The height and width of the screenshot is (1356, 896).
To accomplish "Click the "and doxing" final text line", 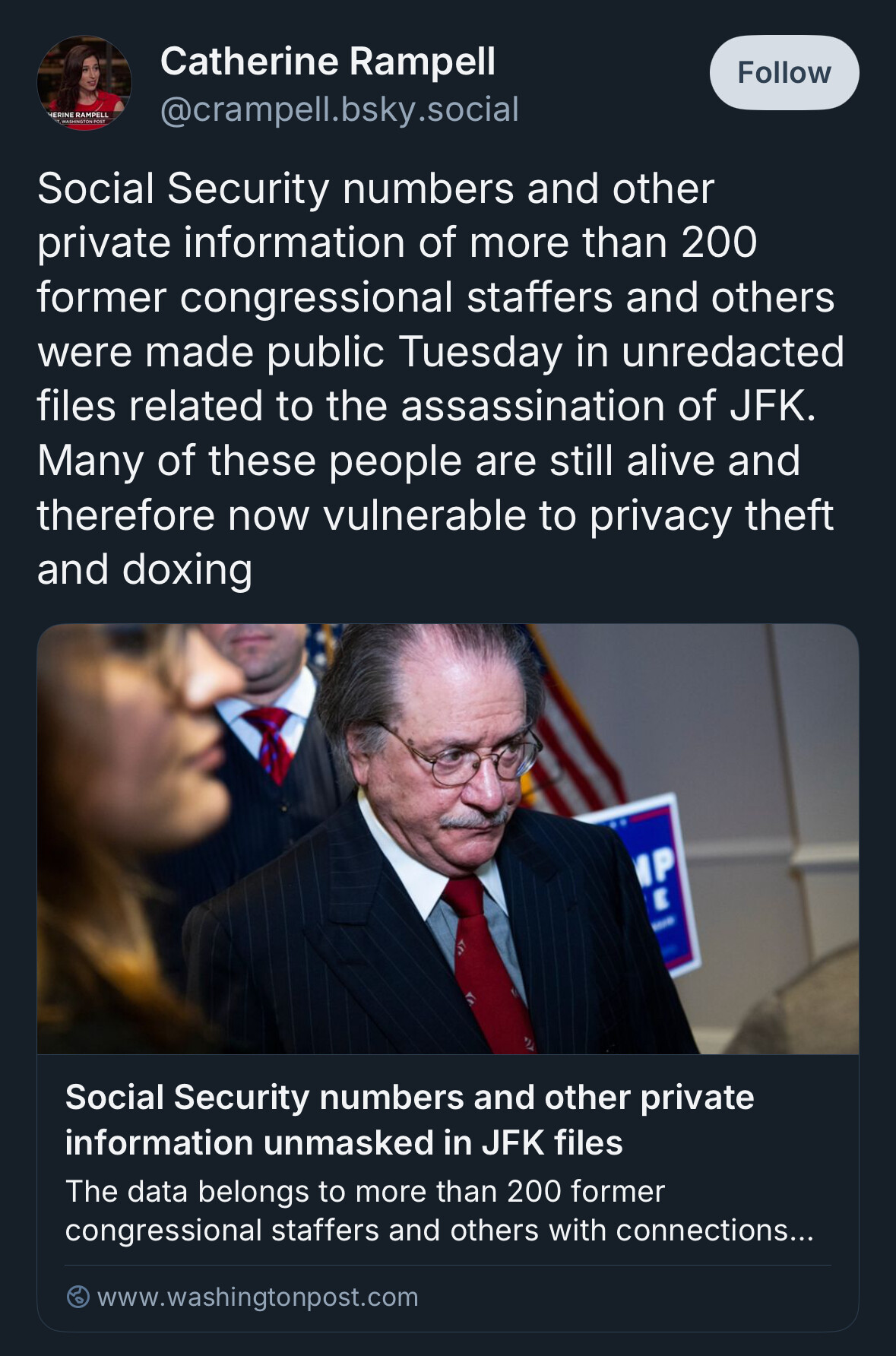I will click(x=144, y=569).
